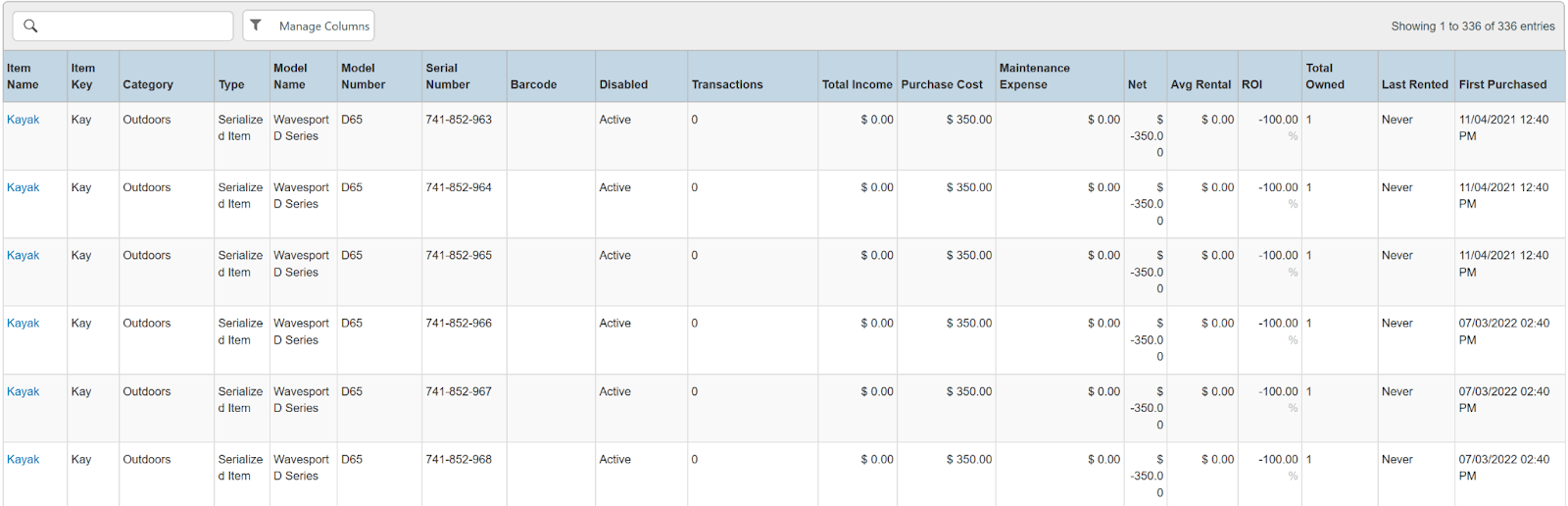Sort by ROI column header
Screen dimensions: 1568x506
pos(1251,85)
